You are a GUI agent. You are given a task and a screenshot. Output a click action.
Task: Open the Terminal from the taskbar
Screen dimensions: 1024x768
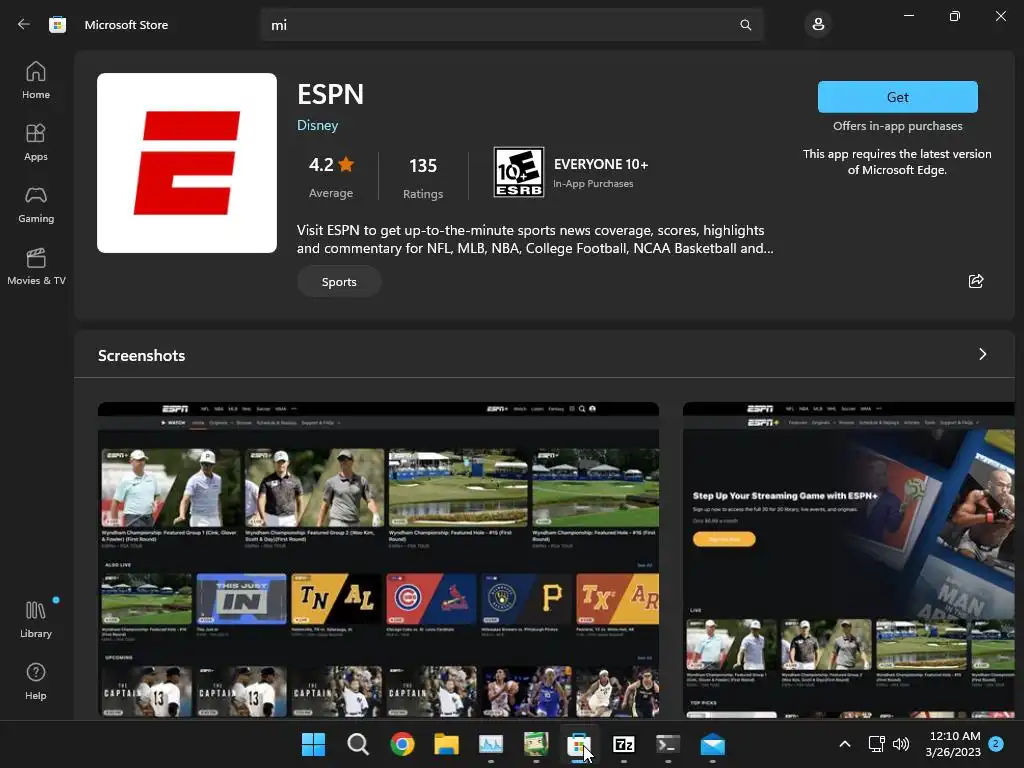point(668,744)
